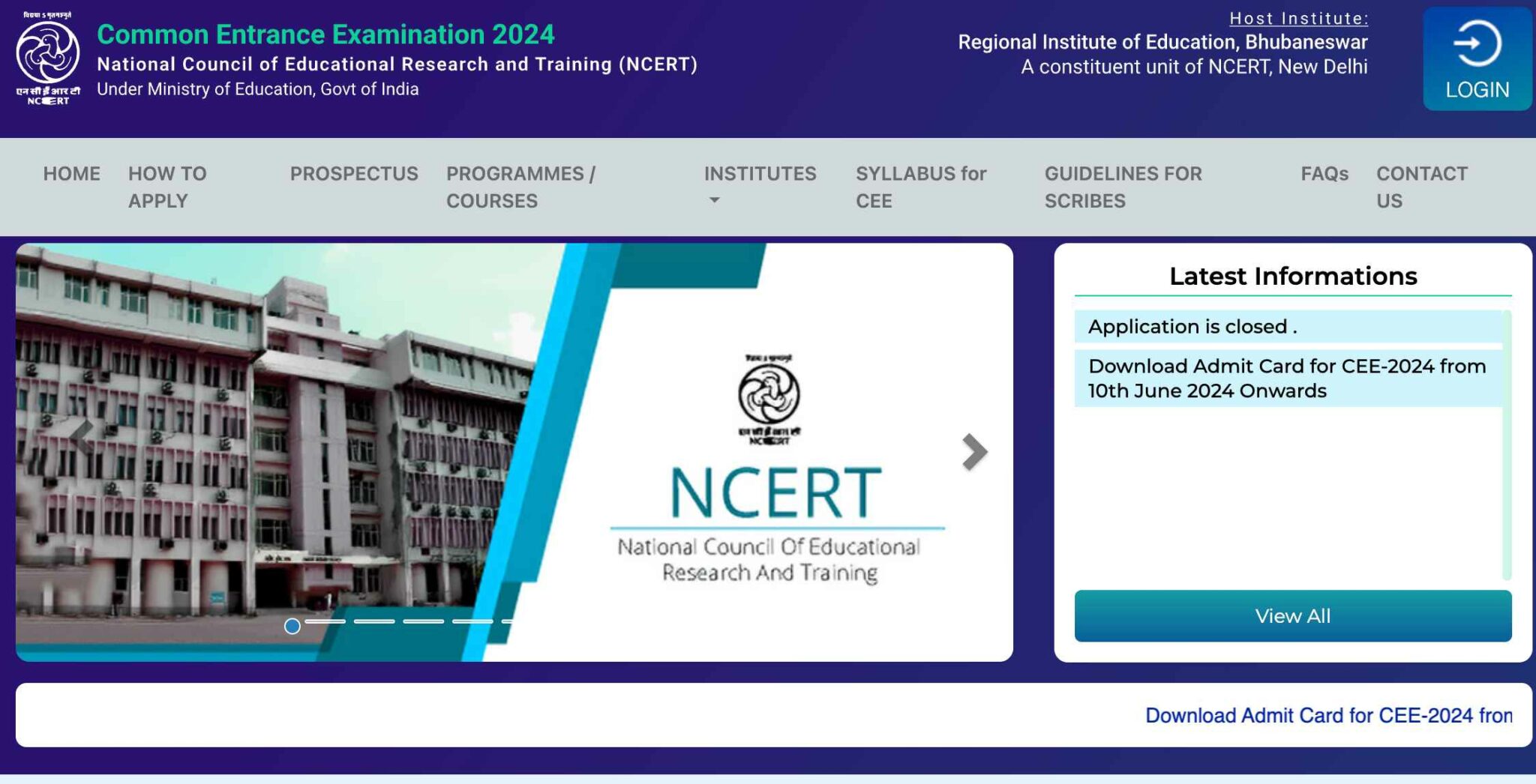
Task: Click the NCERT logo in the header
Action: click(48, 58)
